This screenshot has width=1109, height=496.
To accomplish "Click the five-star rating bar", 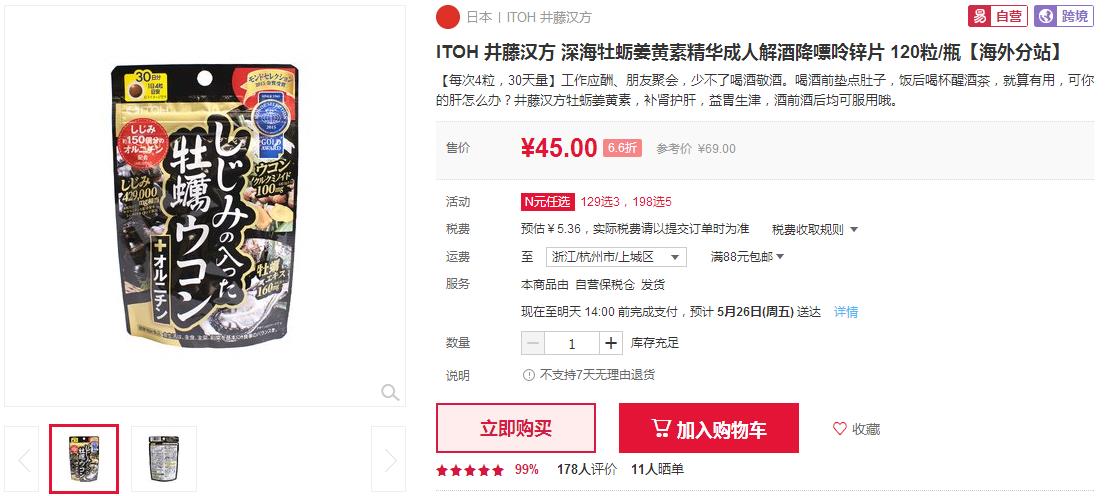I will (x=470, y=470).
